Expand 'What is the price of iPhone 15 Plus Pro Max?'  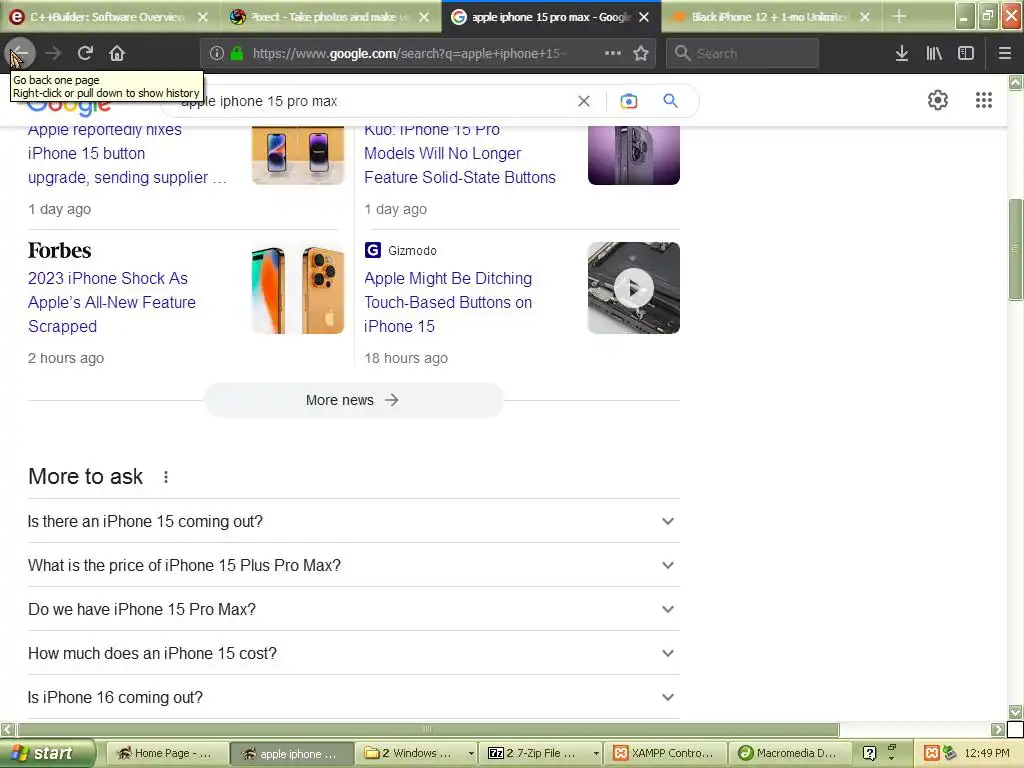[353, 565]
